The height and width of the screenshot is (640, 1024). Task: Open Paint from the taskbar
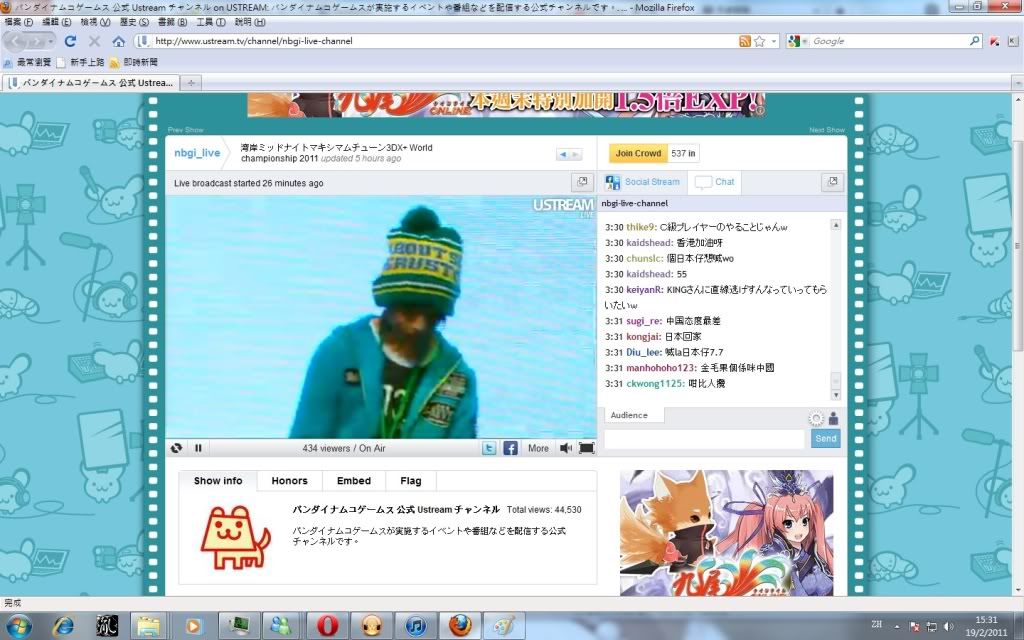pos(504,626)
